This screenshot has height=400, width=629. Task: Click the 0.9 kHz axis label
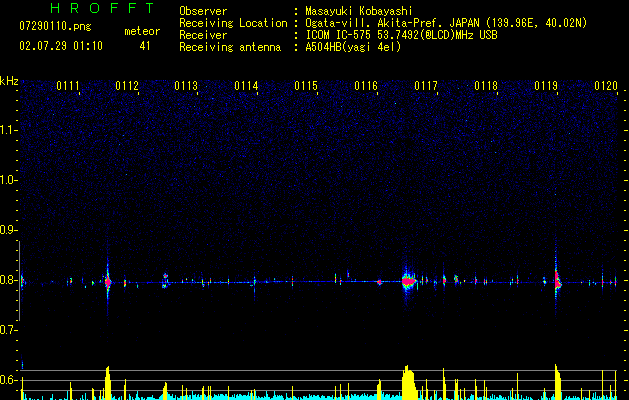click(x=8, y=230)
